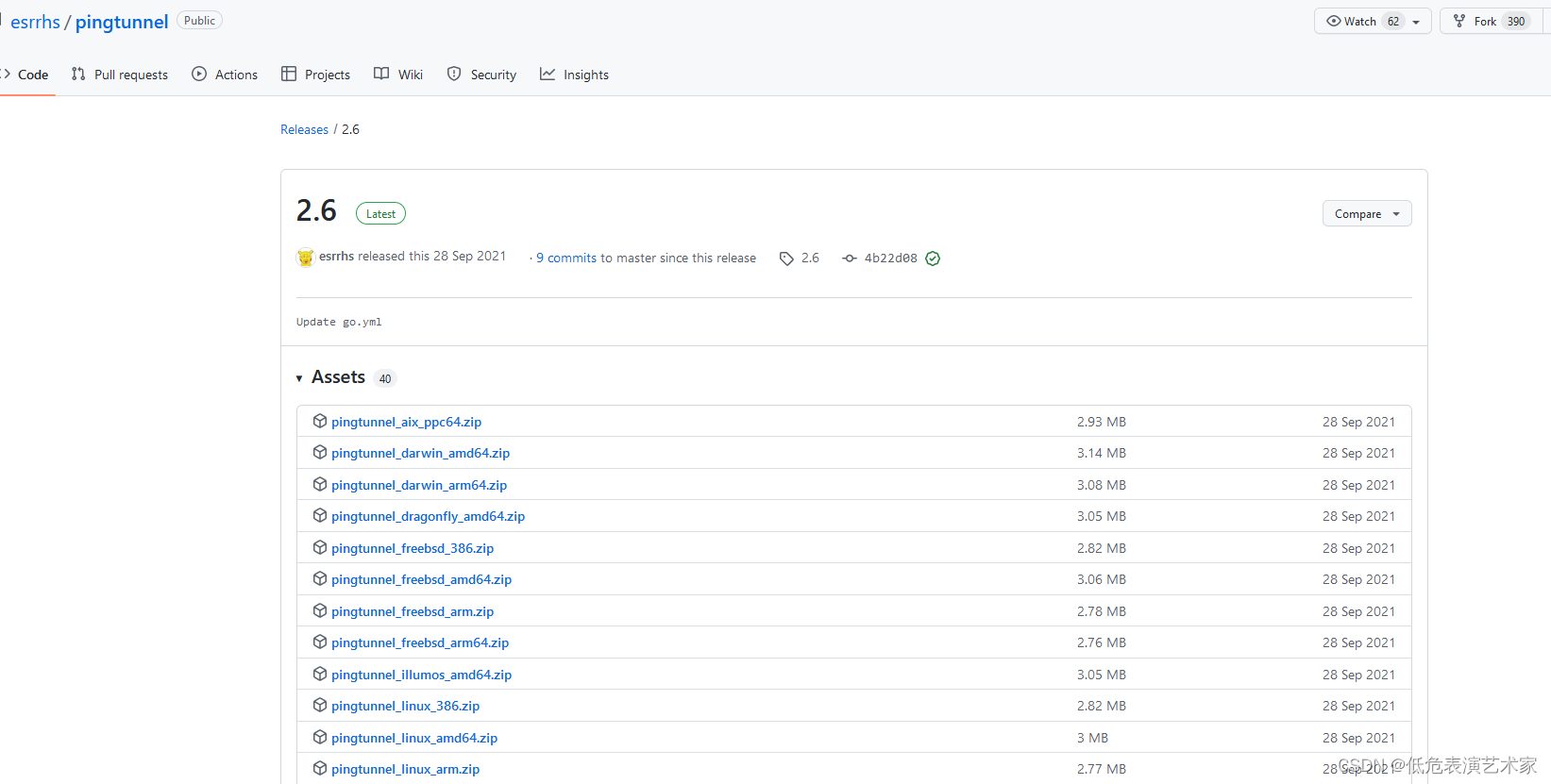Click package icon beside pingtunnel_aix_ppc64.zip
This screenshot has width=1551, height=784.
pos(320,421)
